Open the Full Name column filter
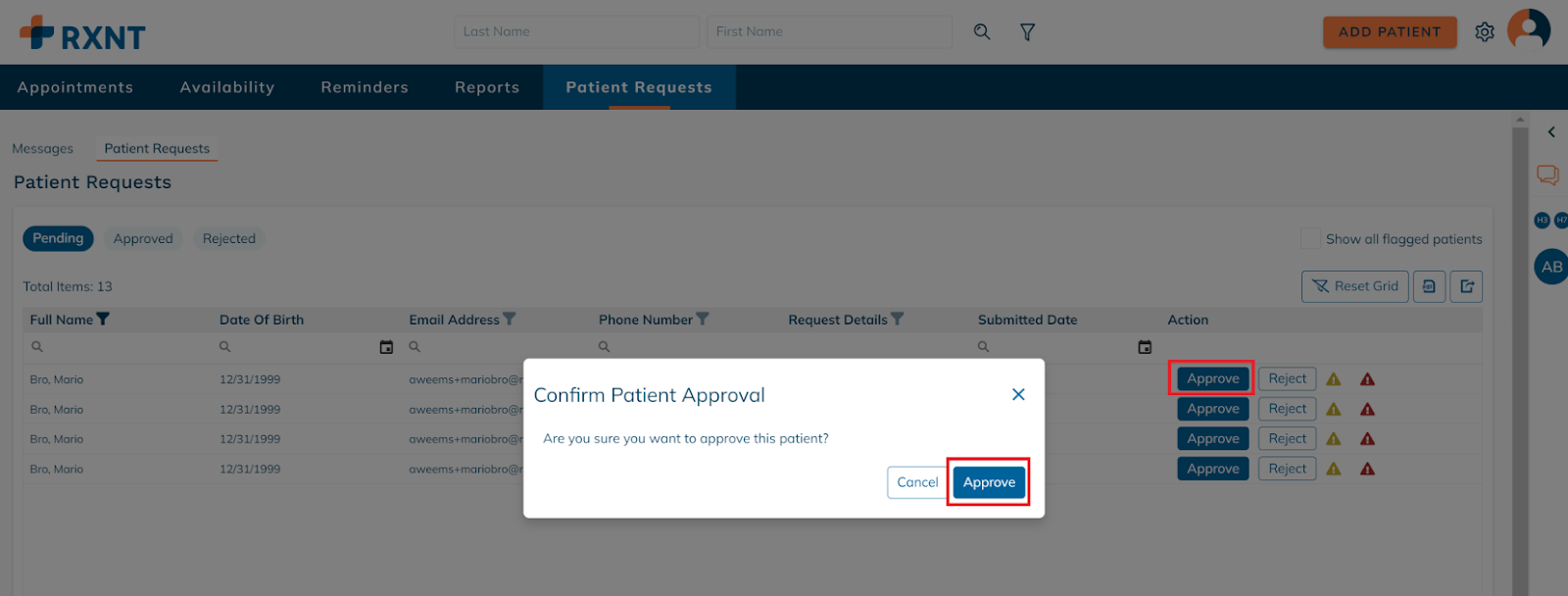 click(x=103, y=319)
